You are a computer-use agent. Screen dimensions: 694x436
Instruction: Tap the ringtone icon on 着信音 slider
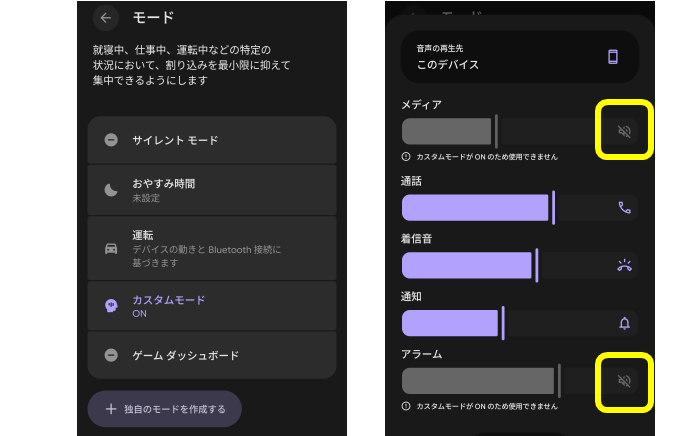tap(625, 265)
